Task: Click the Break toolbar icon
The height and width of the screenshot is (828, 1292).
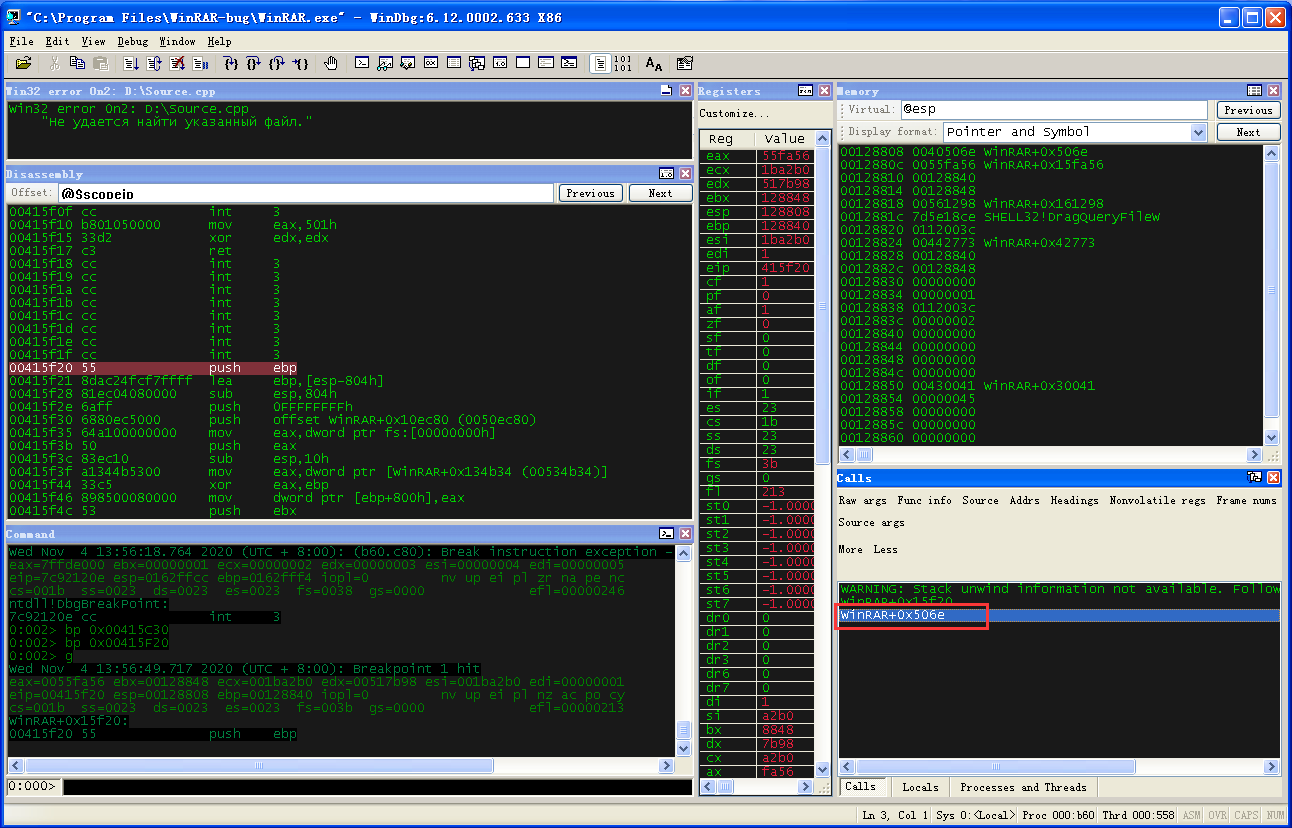Action: point(200,63)
